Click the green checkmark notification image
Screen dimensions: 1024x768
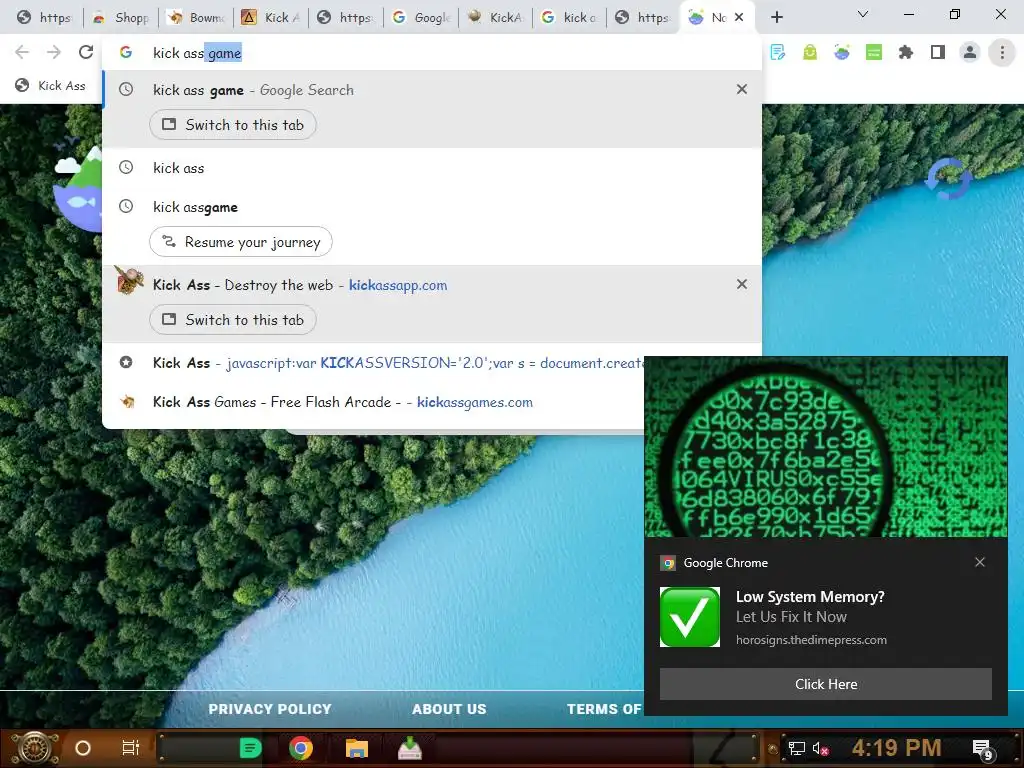(690, 617)
